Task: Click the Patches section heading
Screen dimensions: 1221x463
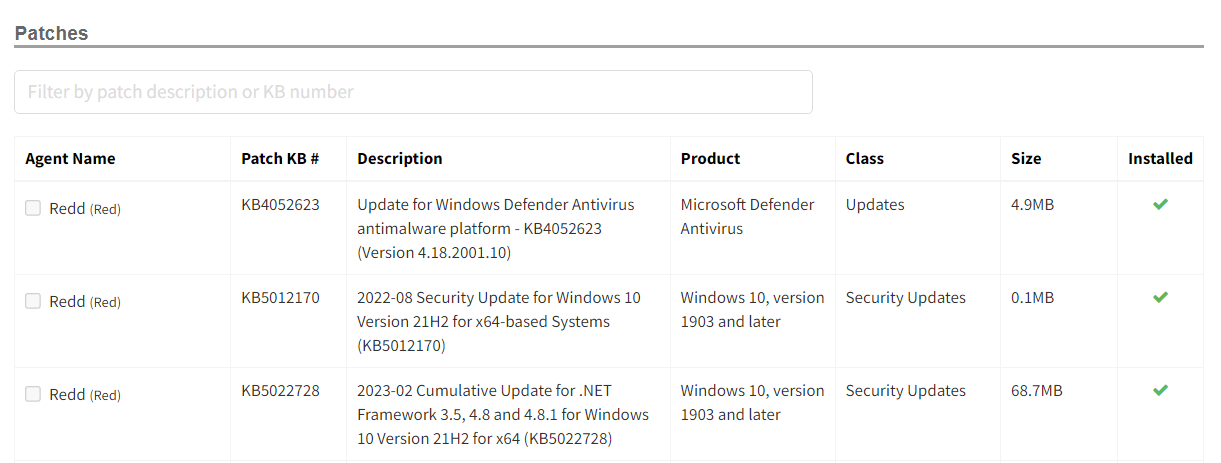Action: [x=51, y=33]
